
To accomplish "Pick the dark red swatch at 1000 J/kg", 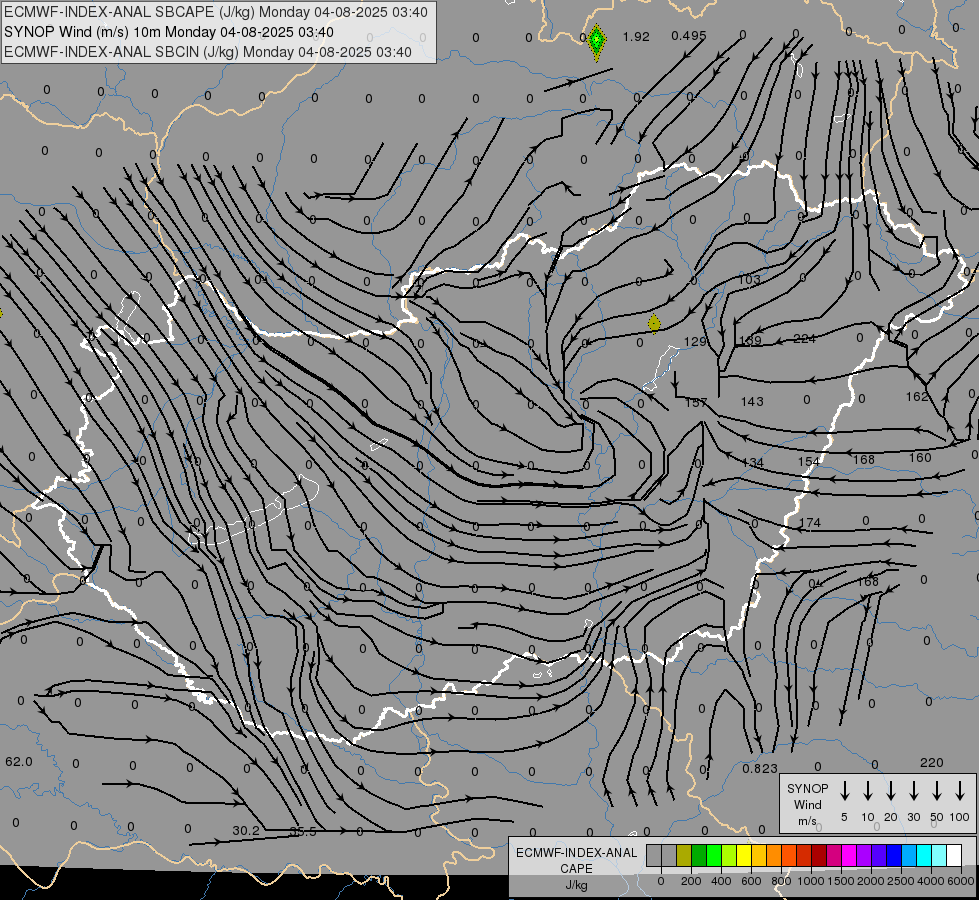I will point(819,855).
